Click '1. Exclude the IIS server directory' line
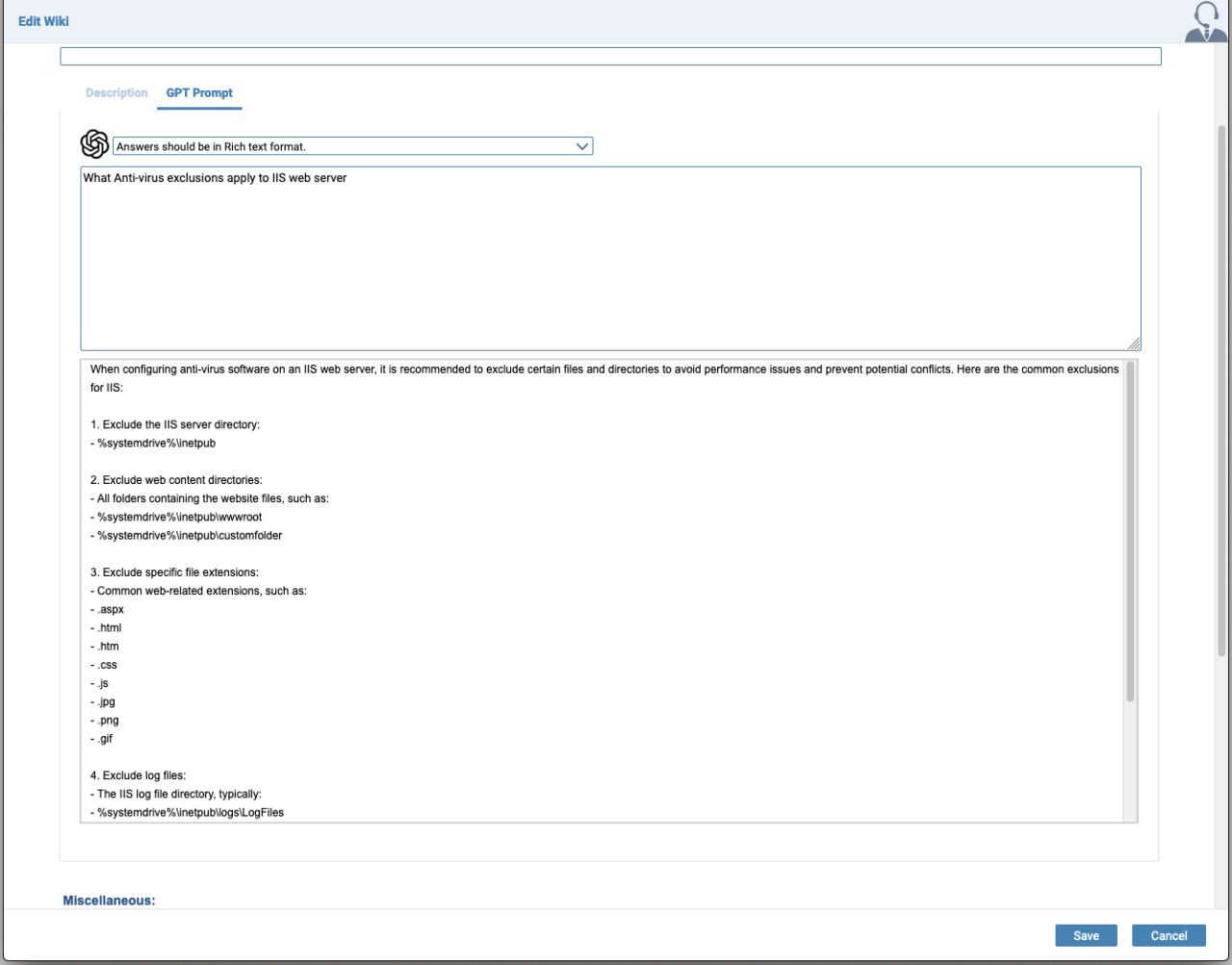1232x965 pixels. point(175,424)
